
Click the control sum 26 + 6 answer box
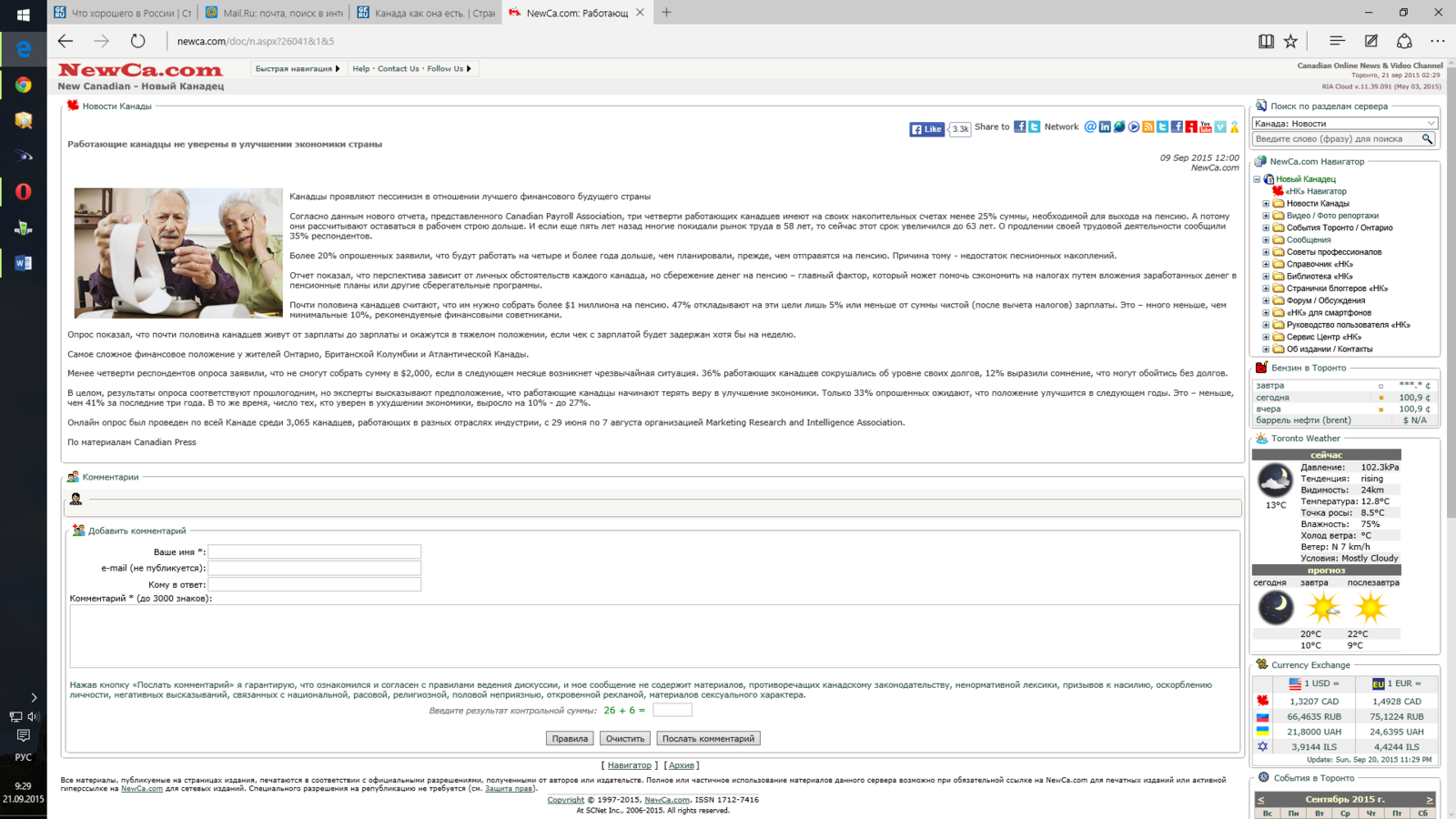pyautogui.click(x=672, y=710)
